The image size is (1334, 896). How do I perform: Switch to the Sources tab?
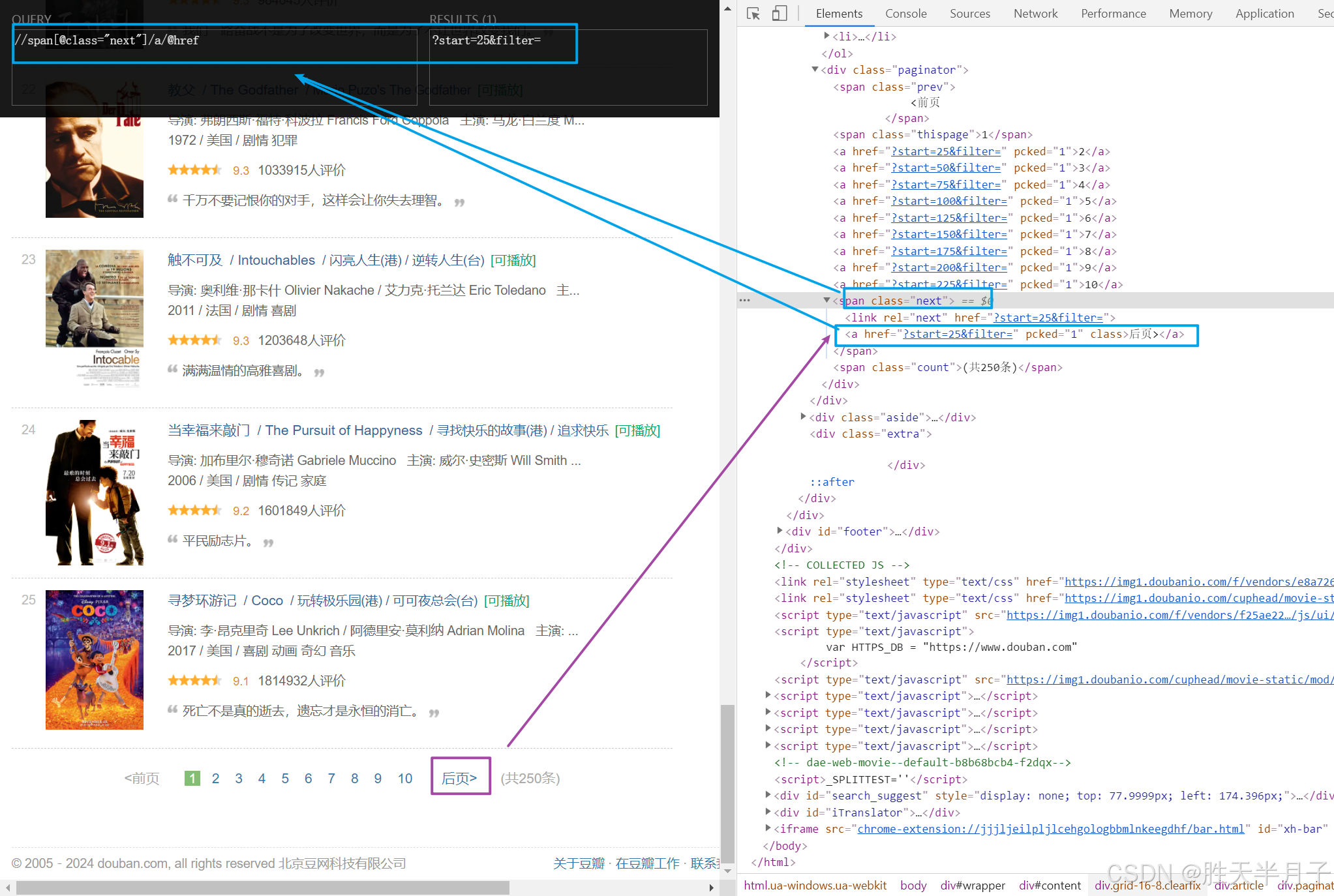pos(969,14)
